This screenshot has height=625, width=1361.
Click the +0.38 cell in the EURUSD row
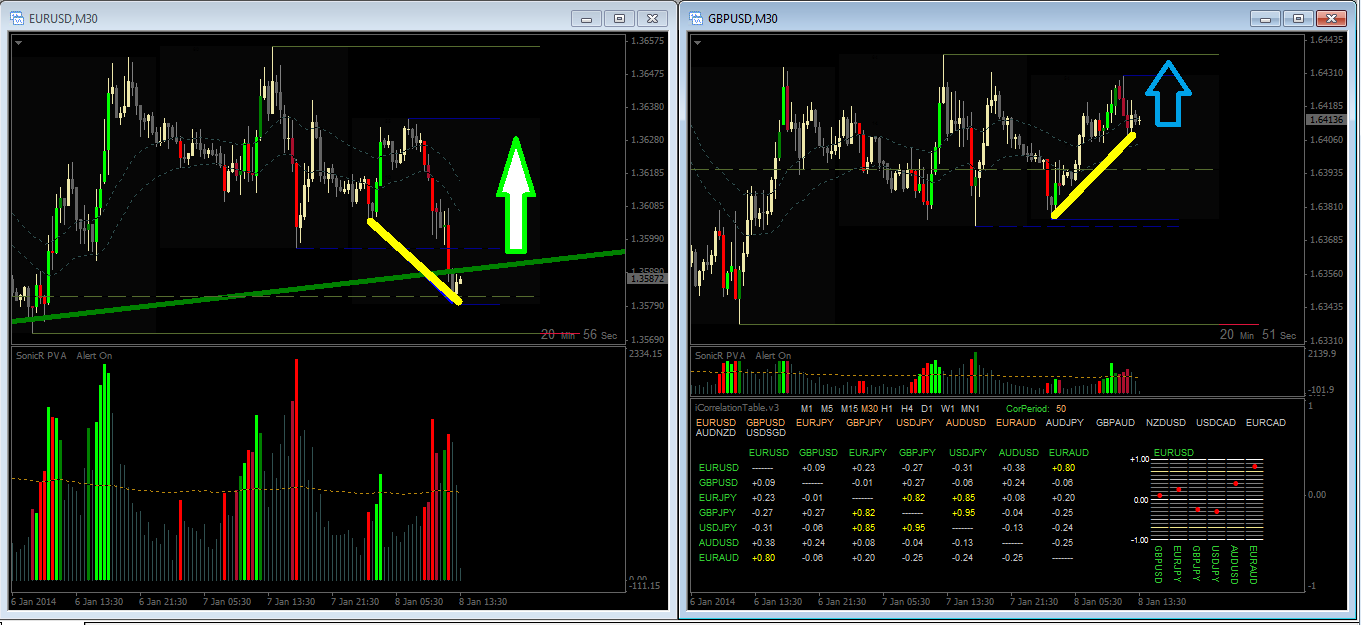[x=1012, y=467]
